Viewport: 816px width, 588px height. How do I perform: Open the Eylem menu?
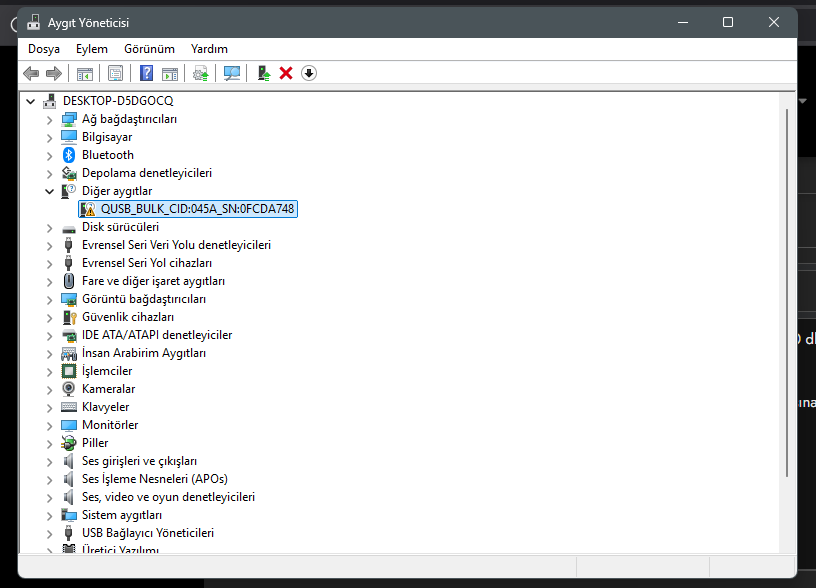pos(92,49)
